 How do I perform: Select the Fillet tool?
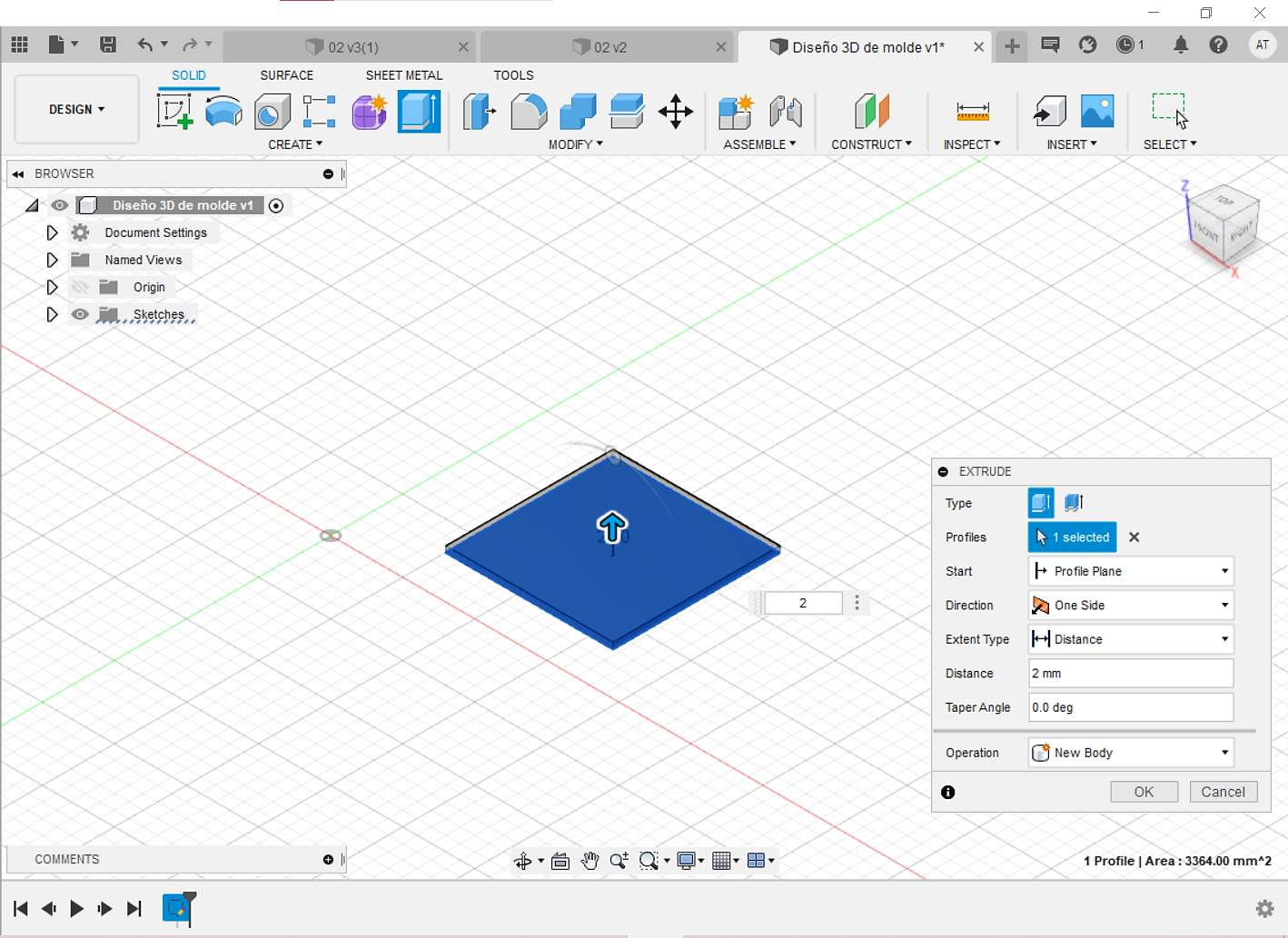(529, 112)
